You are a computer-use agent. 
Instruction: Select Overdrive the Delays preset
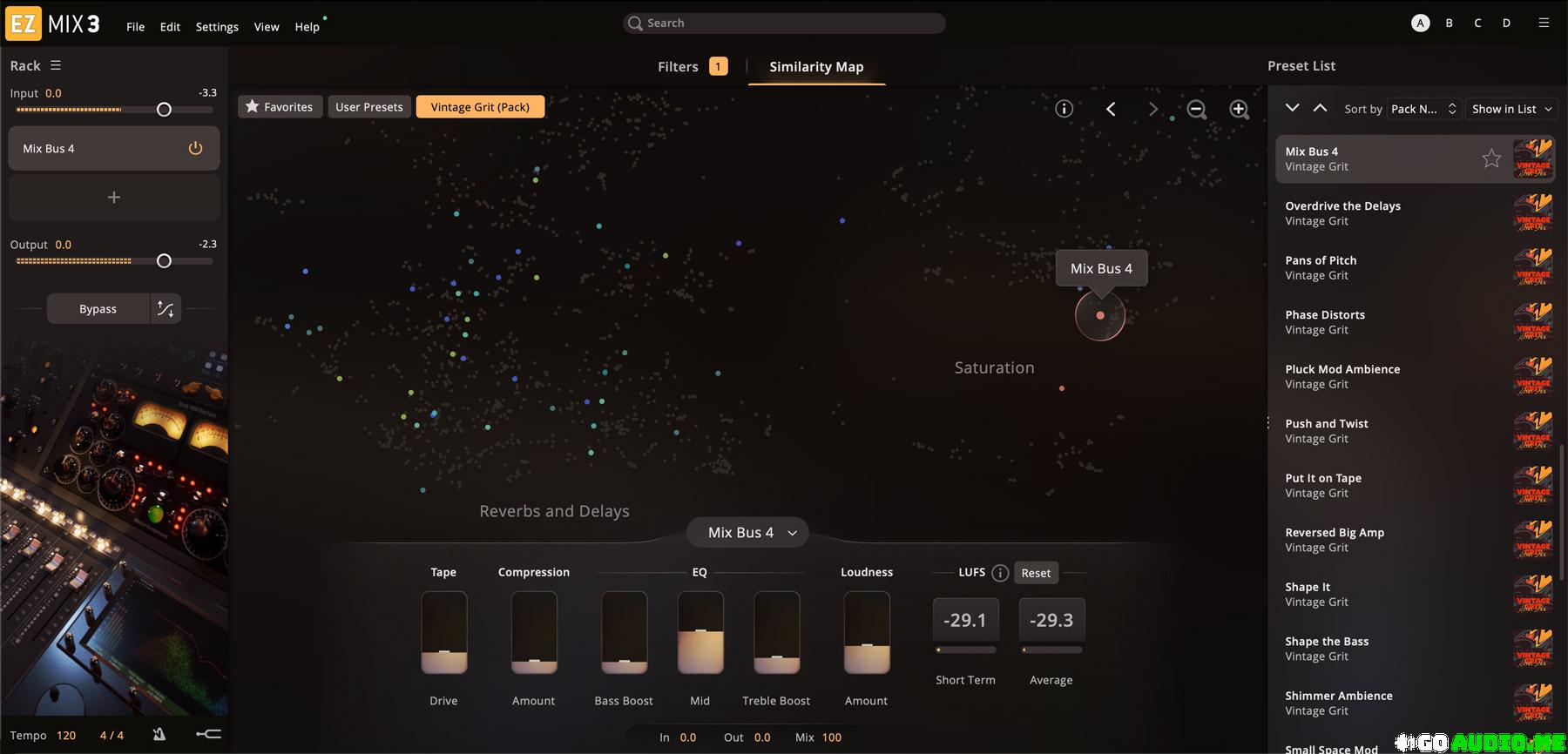1416,213
